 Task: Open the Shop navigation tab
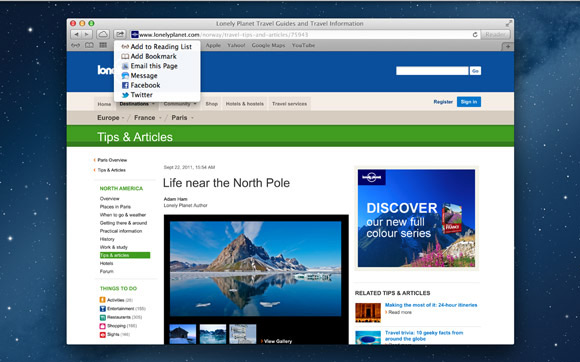[x=212, y=104]
